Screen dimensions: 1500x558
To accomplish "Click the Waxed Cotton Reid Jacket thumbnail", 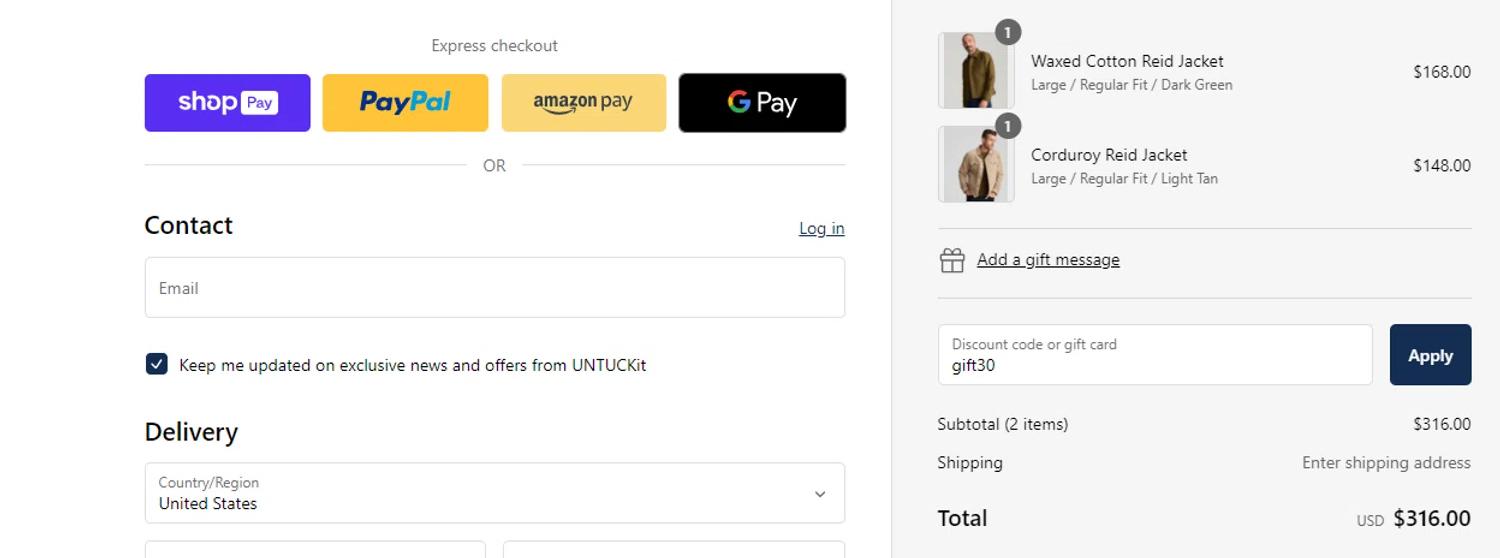I will (x=975, y=72).
